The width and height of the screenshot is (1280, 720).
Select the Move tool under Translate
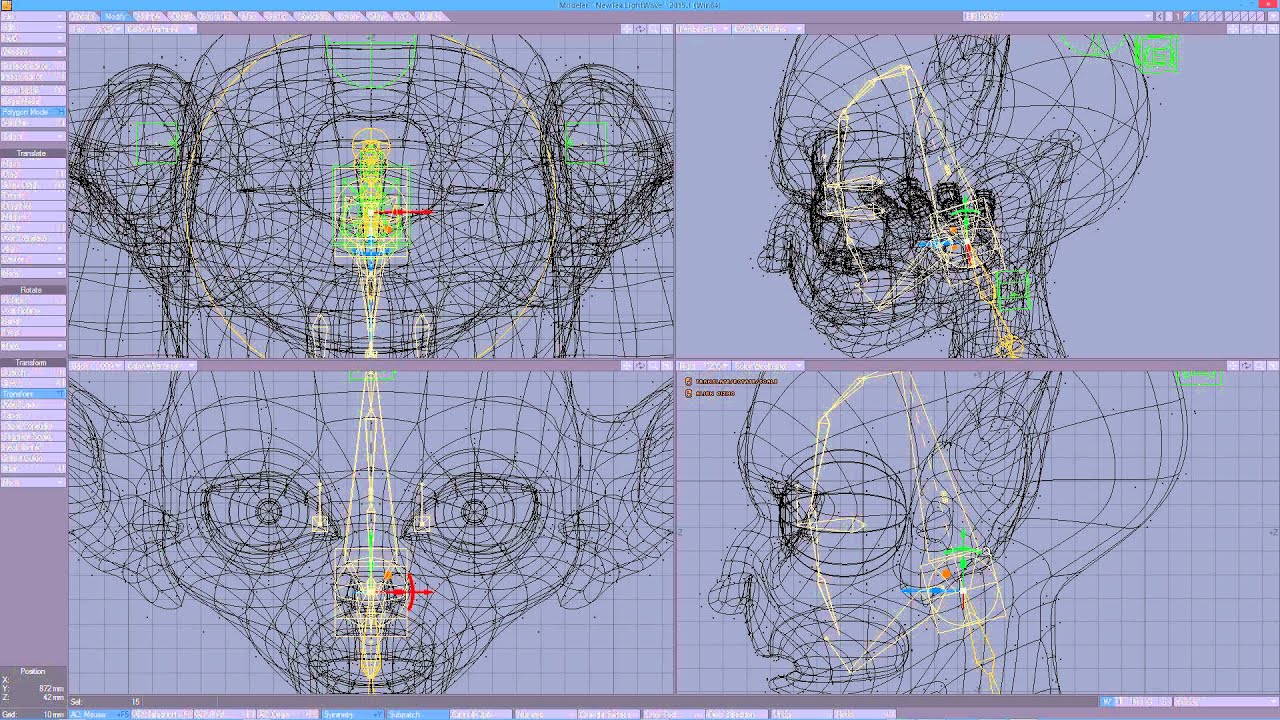point(34,163)
